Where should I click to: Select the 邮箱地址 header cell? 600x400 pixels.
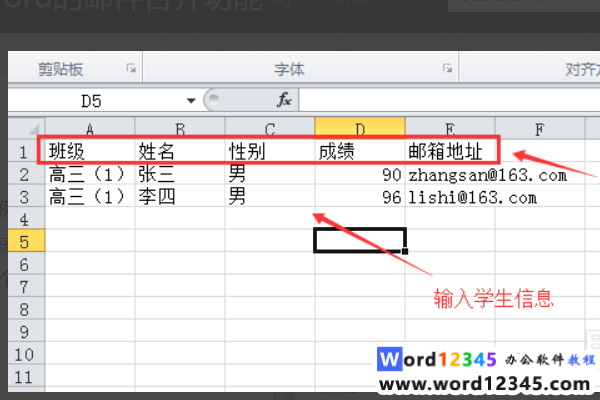pos(450,151)
